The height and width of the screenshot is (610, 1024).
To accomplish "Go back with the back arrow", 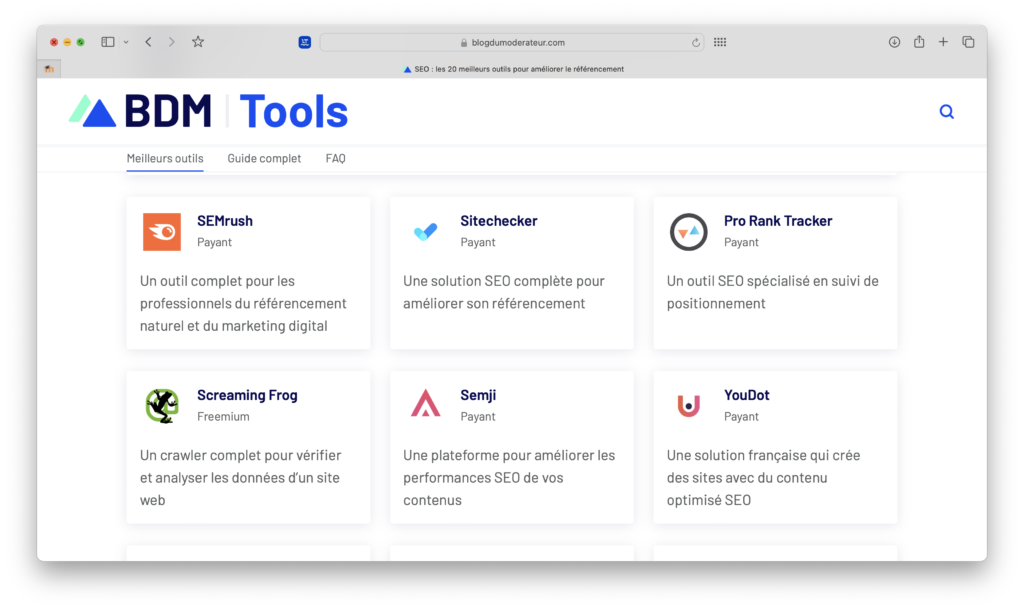I will [x=149, y=42].
